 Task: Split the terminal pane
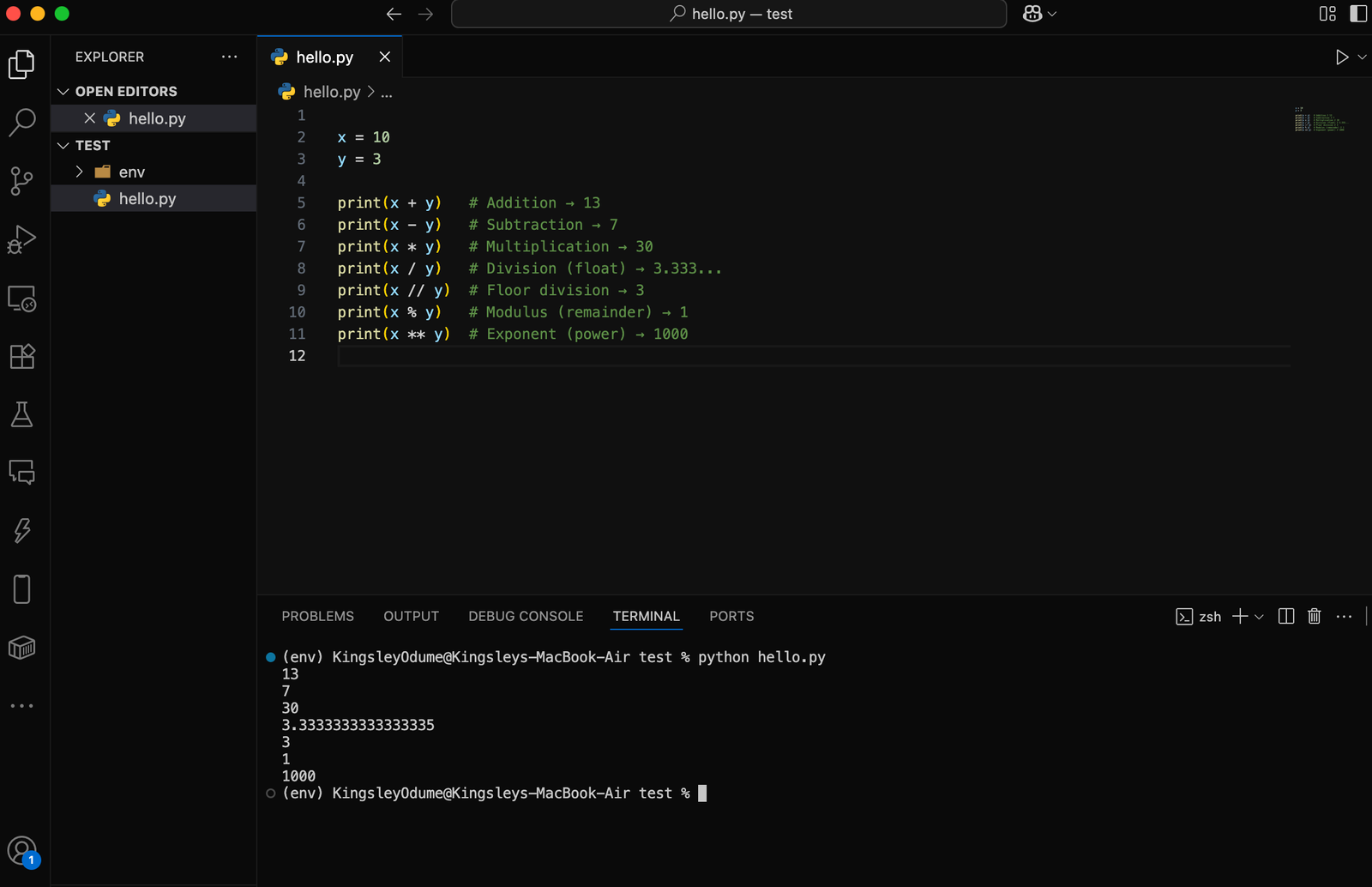1285,616
